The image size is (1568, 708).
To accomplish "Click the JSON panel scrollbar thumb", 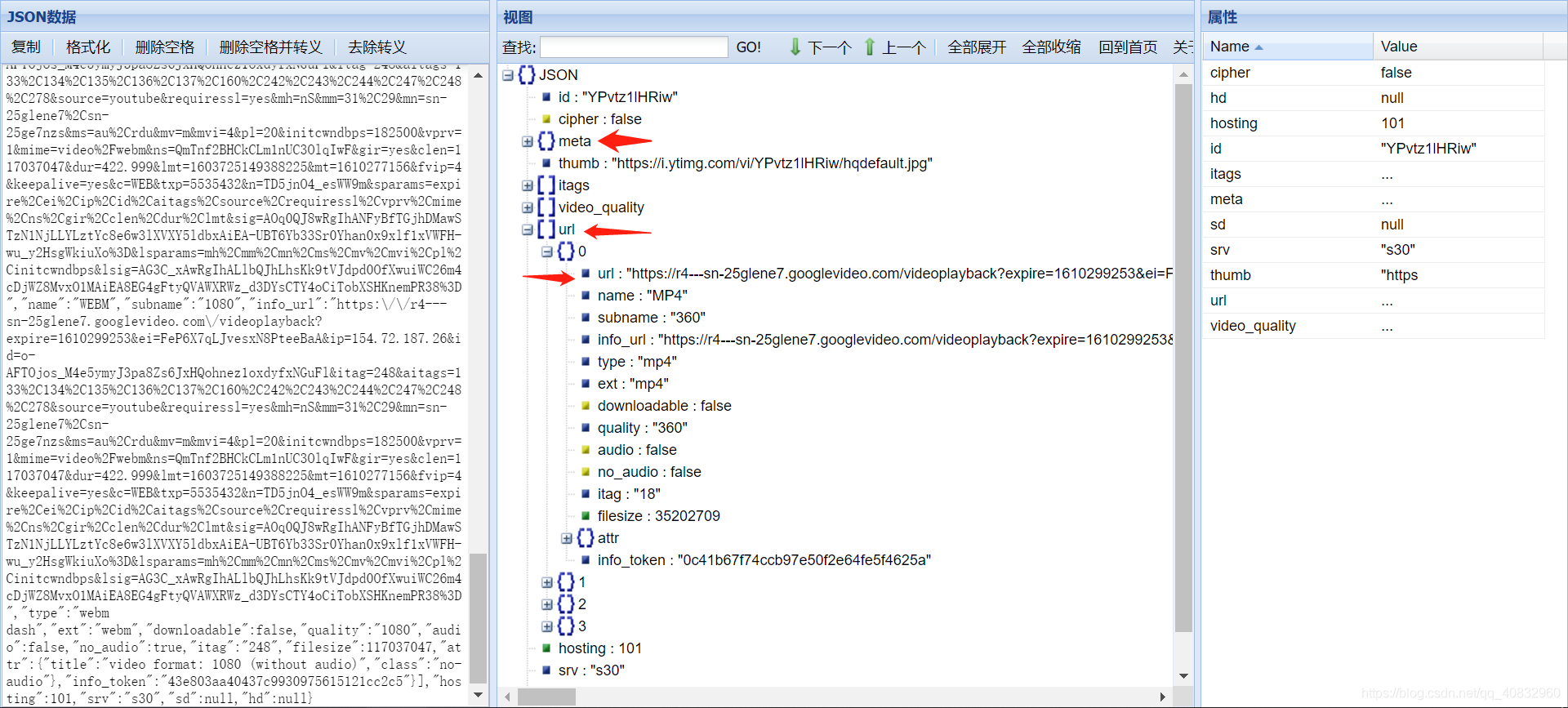I will click(479, 618).
